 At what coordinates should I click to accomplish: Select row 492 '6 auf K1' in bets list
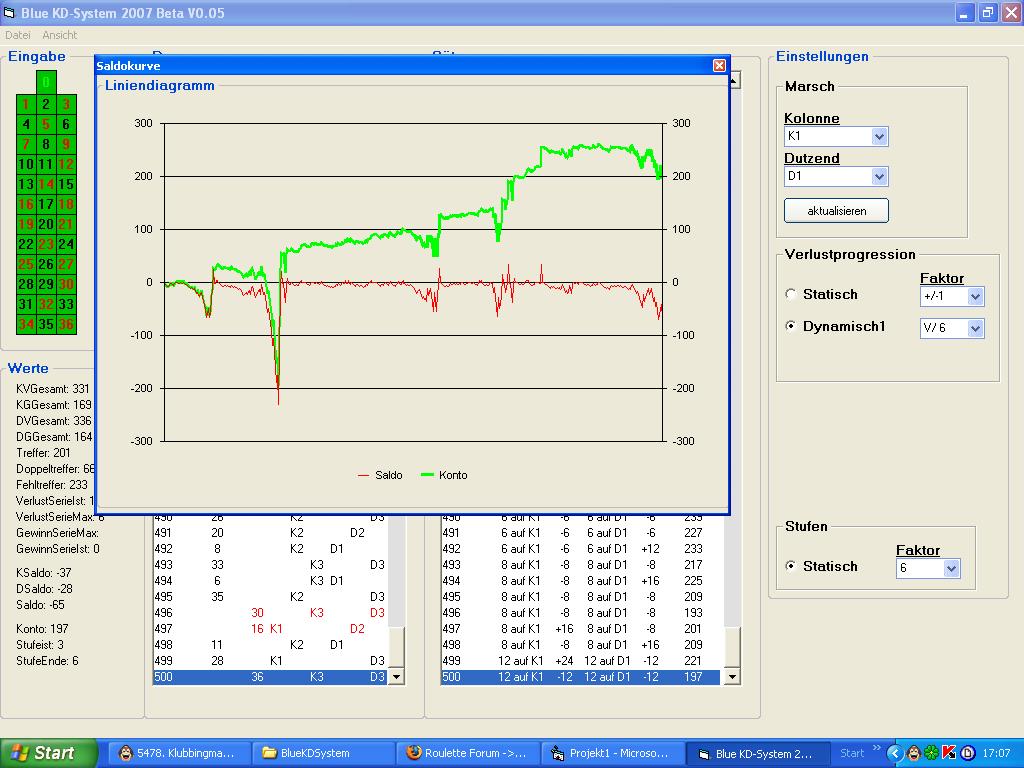(x=581, y=549)
